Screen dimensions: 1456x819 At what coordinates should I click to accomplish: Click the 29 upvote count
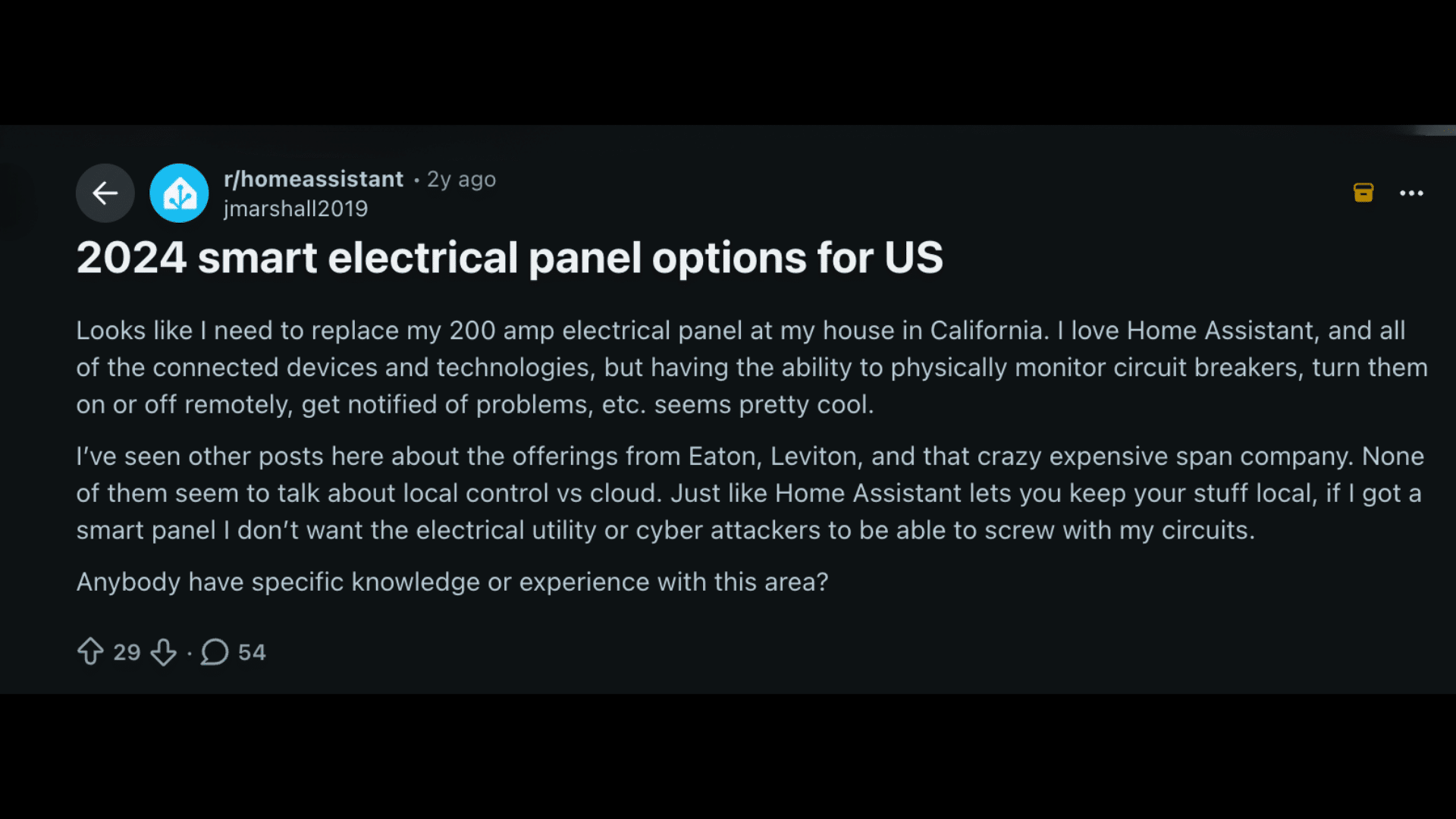[x=127, y=651]
